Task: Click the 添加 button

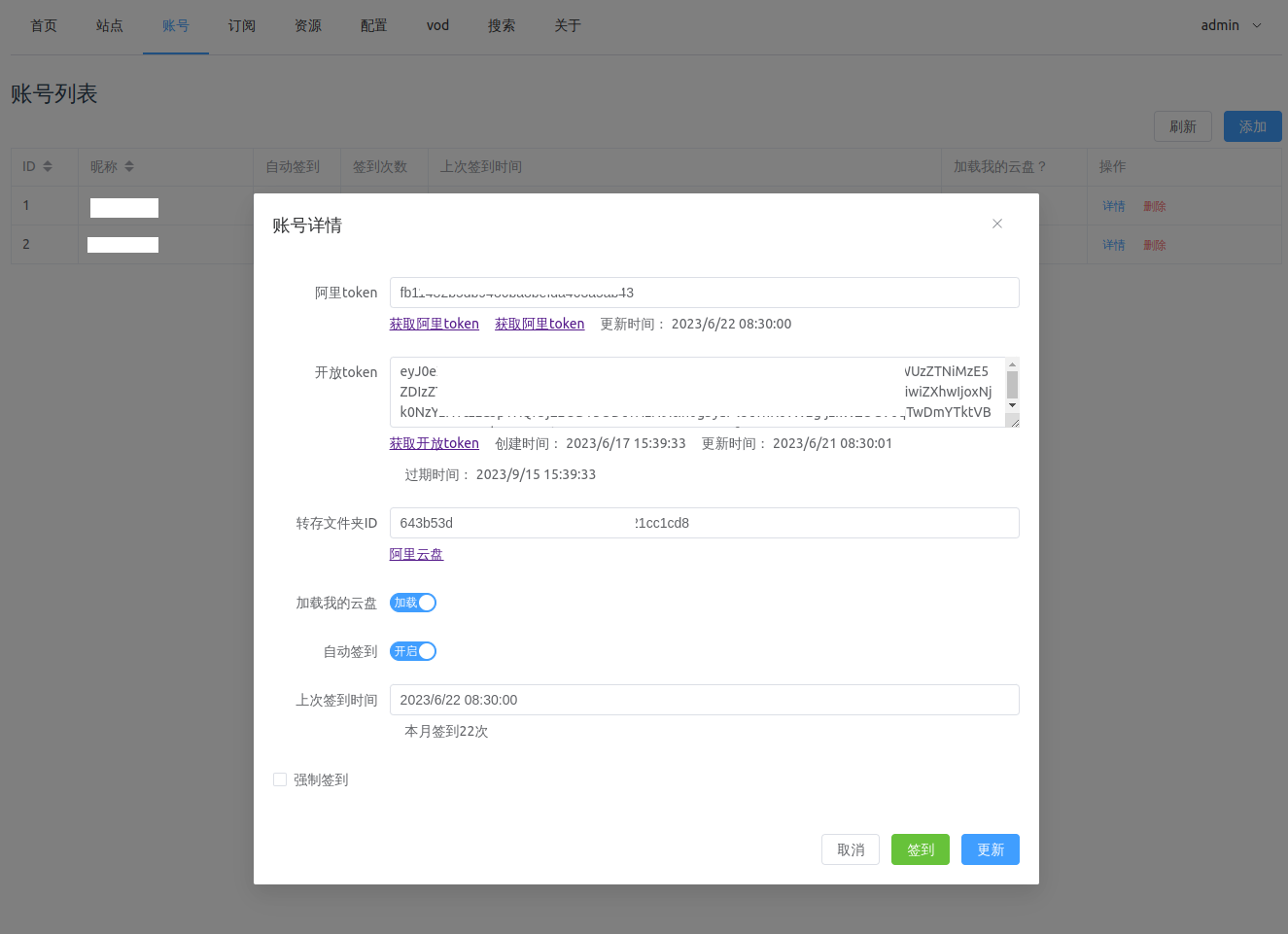Action: (x=1253, y=126)
